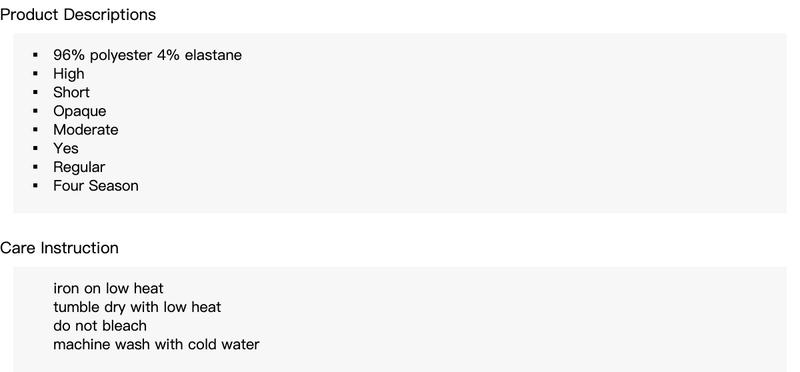Click the High list item
The height and width of the screenshot is (372, 800).
pos(69,74)
